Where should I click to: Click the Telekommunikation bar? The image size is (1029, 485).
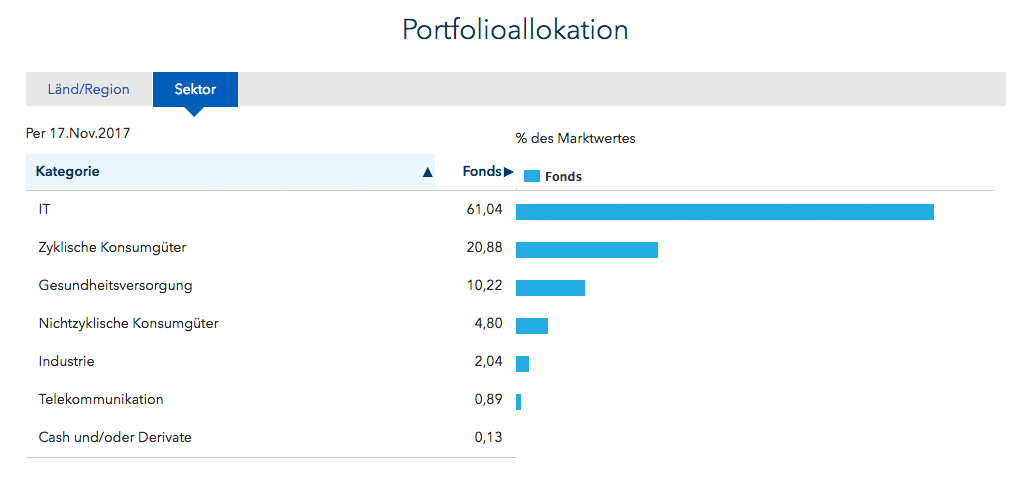pyautogui.click(x=518, y=402)
